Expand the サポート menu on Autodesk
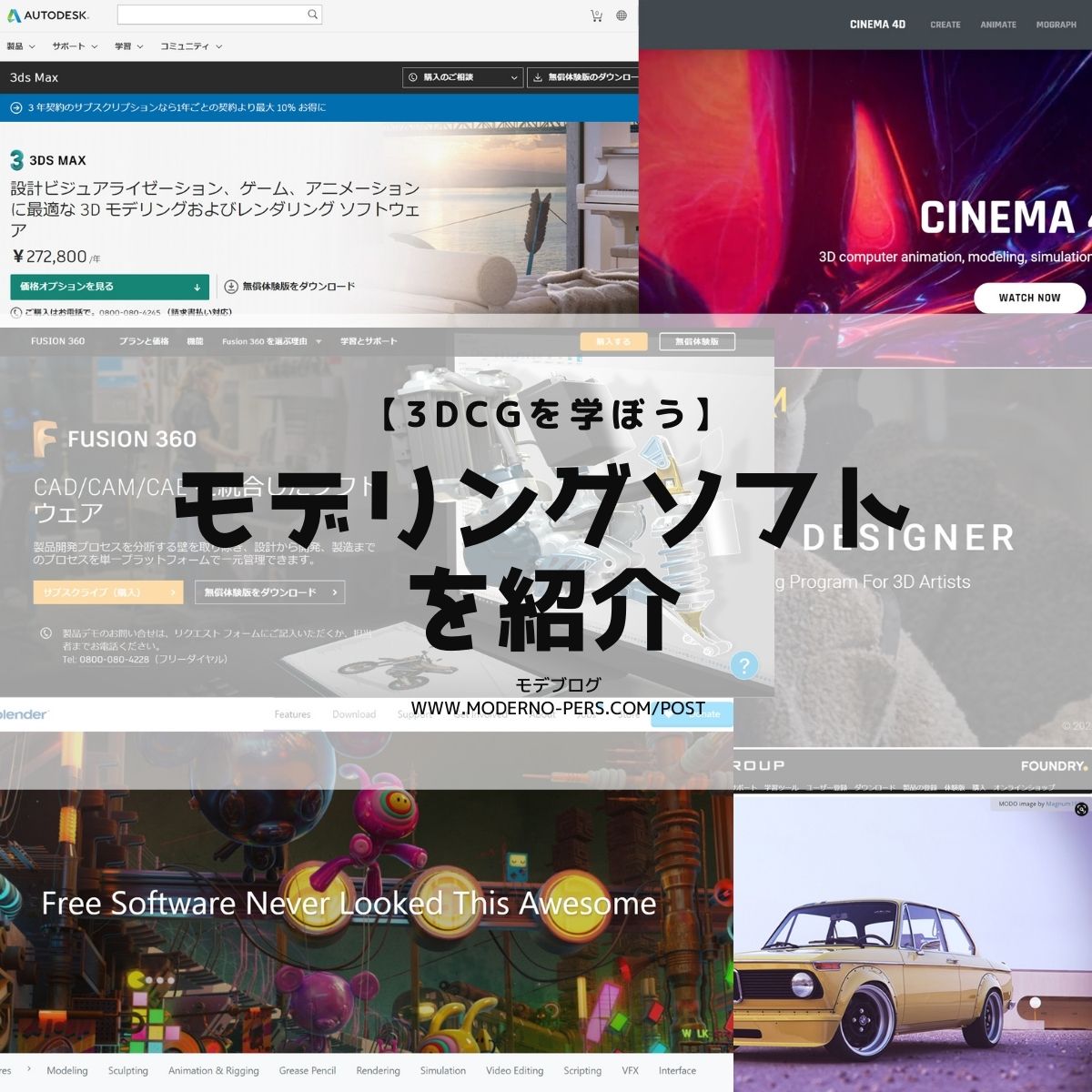1092x1092 pixels. pos(74,46)
